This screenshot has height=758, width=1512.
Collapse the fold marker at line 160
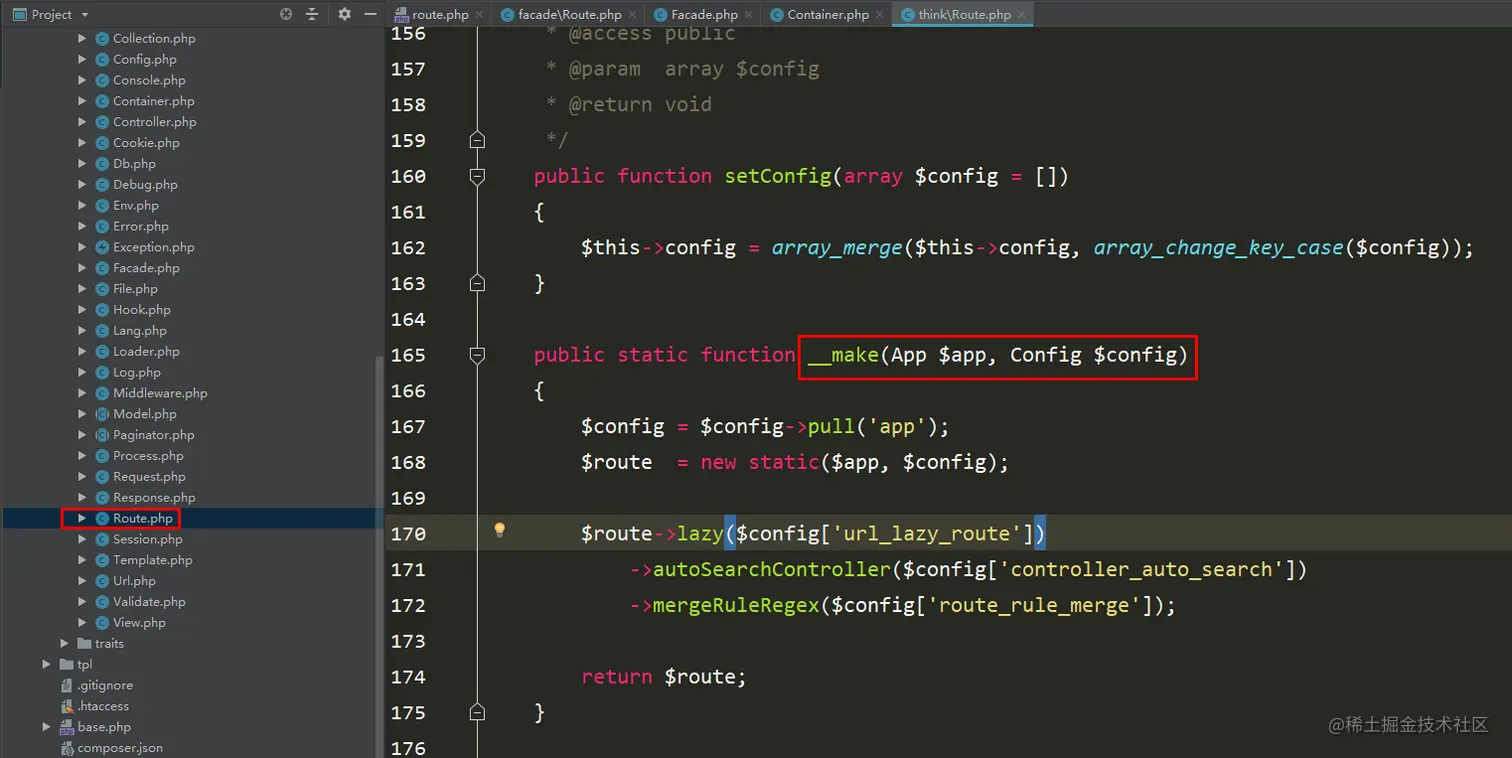pos(477,176)
